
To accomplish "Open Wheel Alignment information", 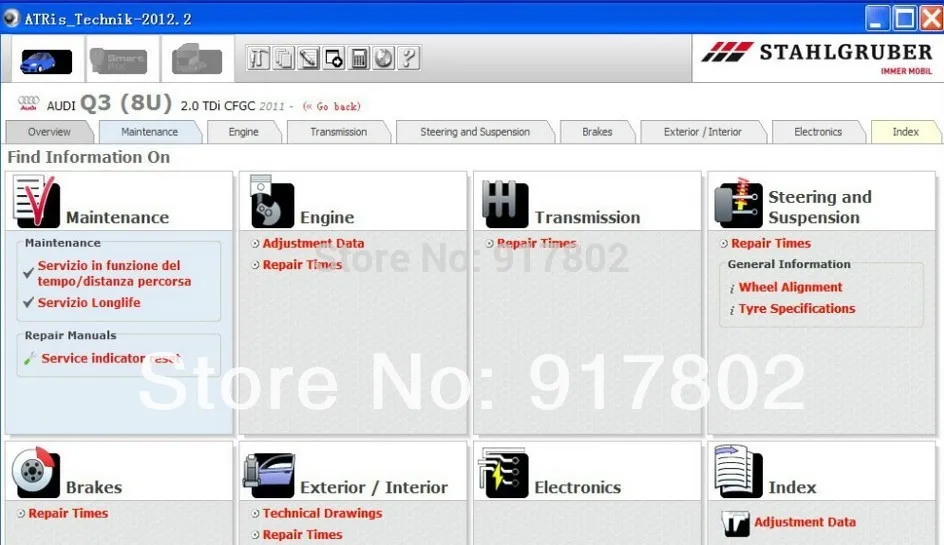I will (790, 287).
